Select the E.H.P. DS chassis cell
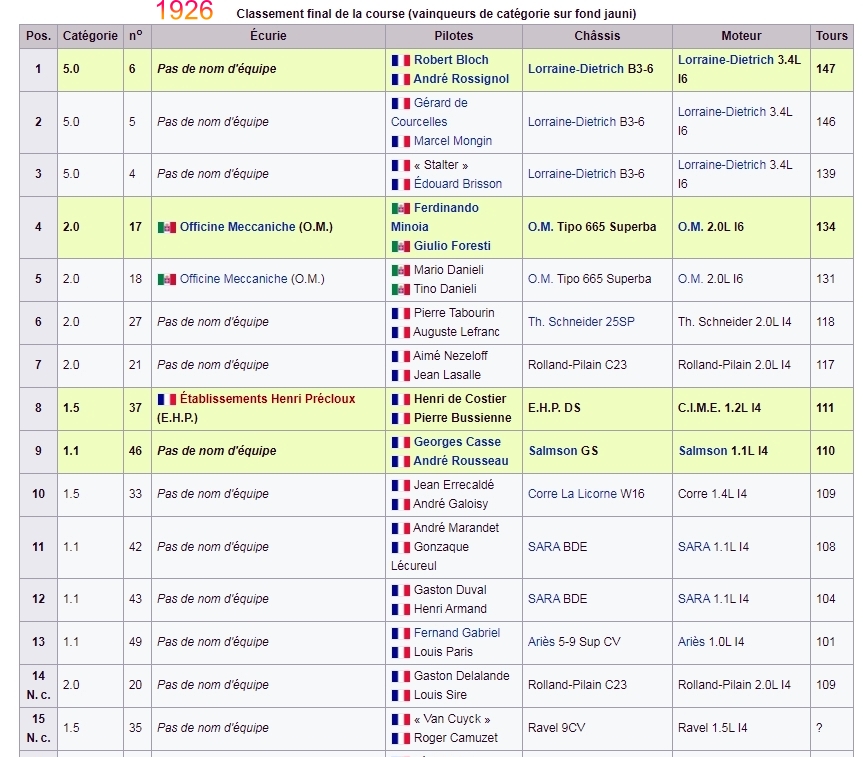The image size is (863, 757). point(597,407)
